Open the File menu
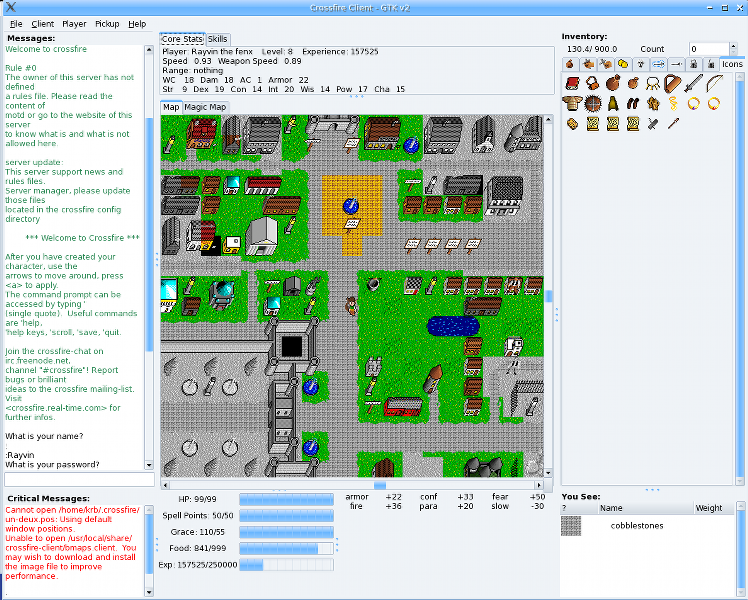748x600 pixels. [16, 23]
